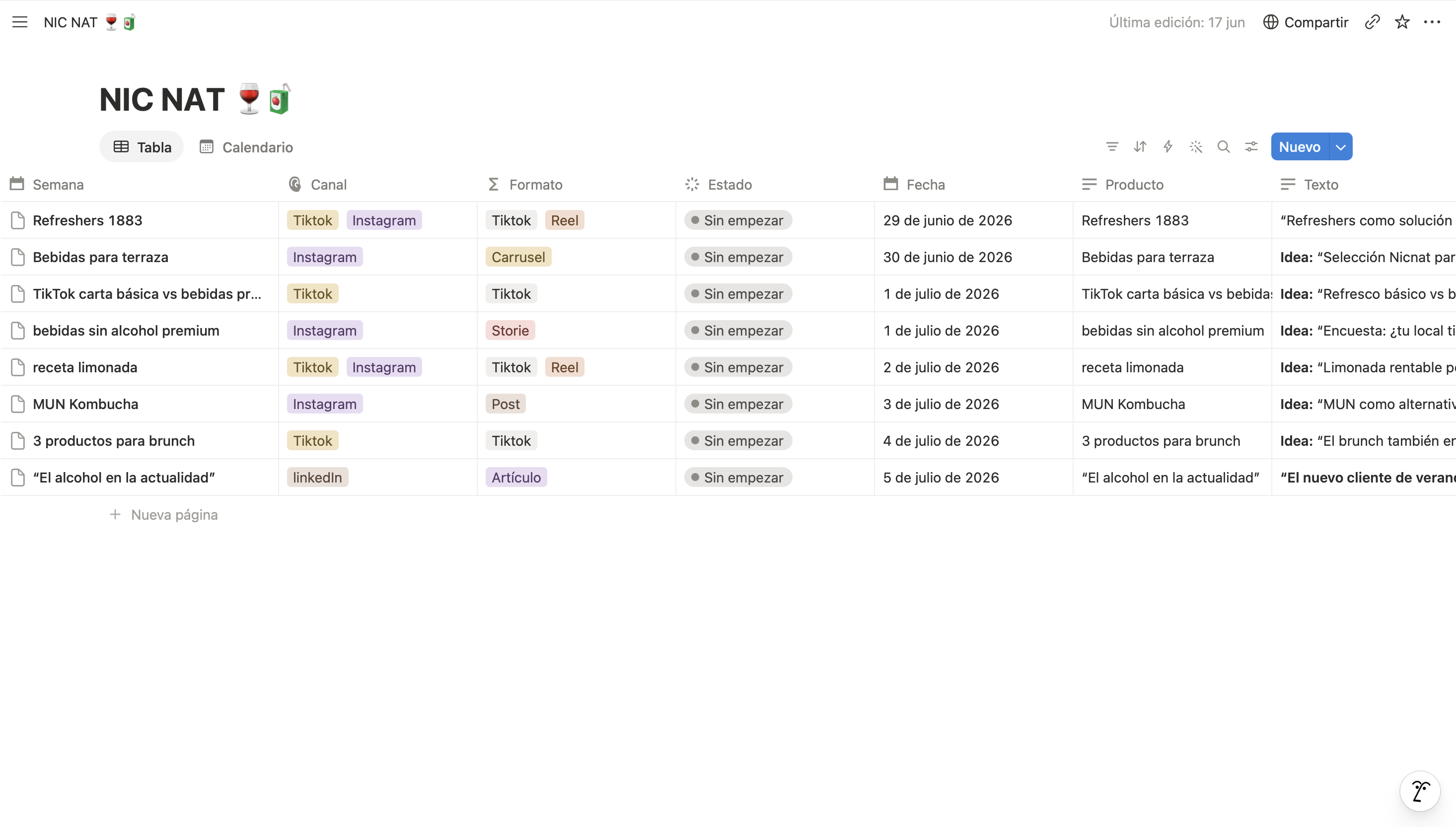Click the date 29 de junio de 2026
The width and height of the screenshot is (1456, 827).
947,220
